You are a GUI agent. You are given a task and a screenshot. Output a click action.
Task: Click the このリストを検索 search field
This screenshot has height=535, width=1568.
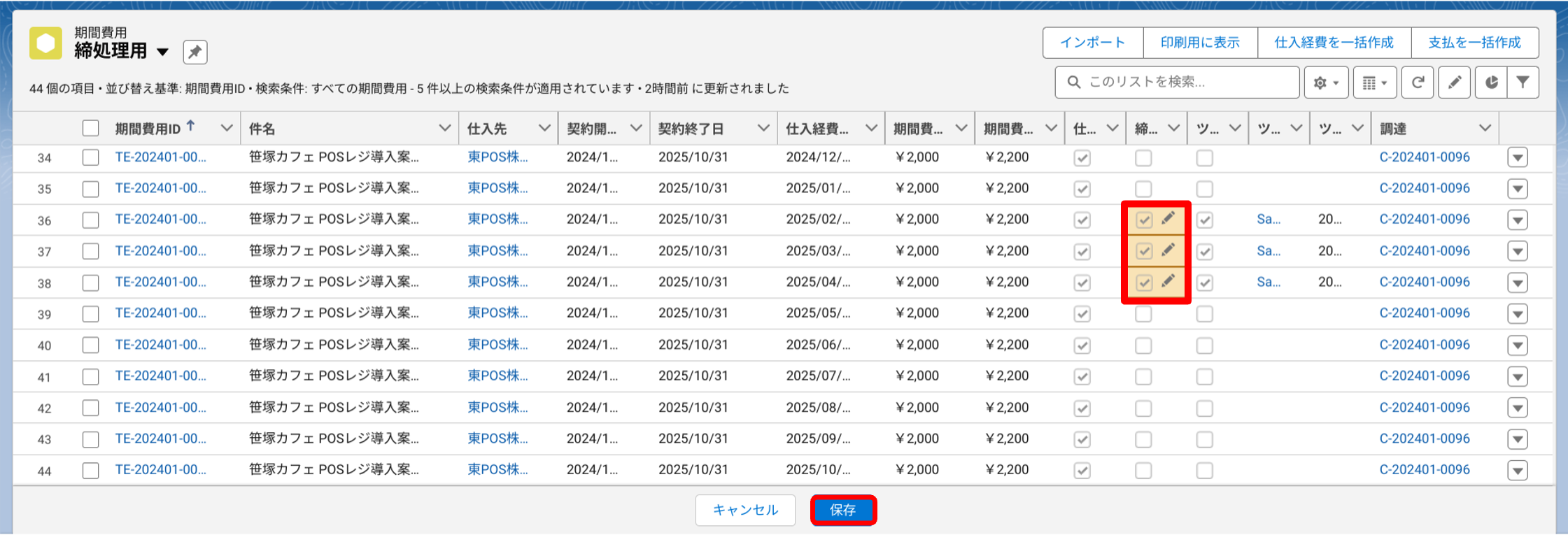pyautogui.click(x=1177, y=83)
